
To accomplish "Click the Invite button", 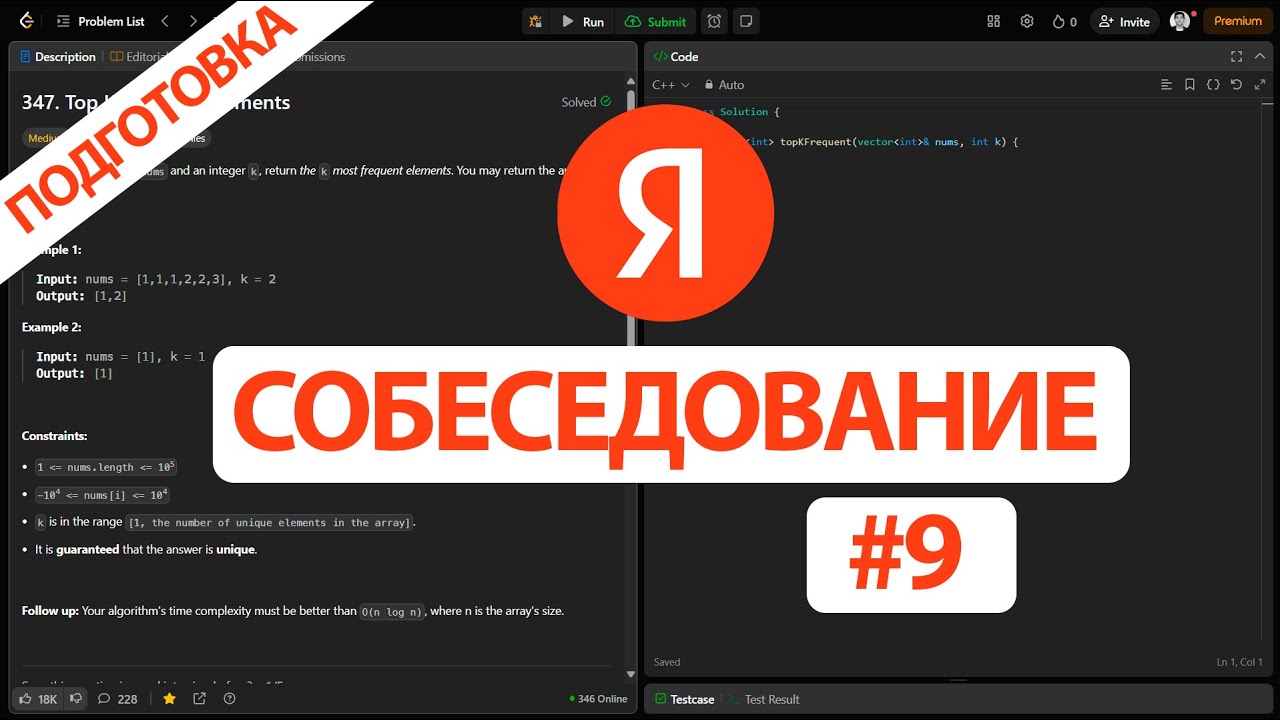I will pos(1125,21).
